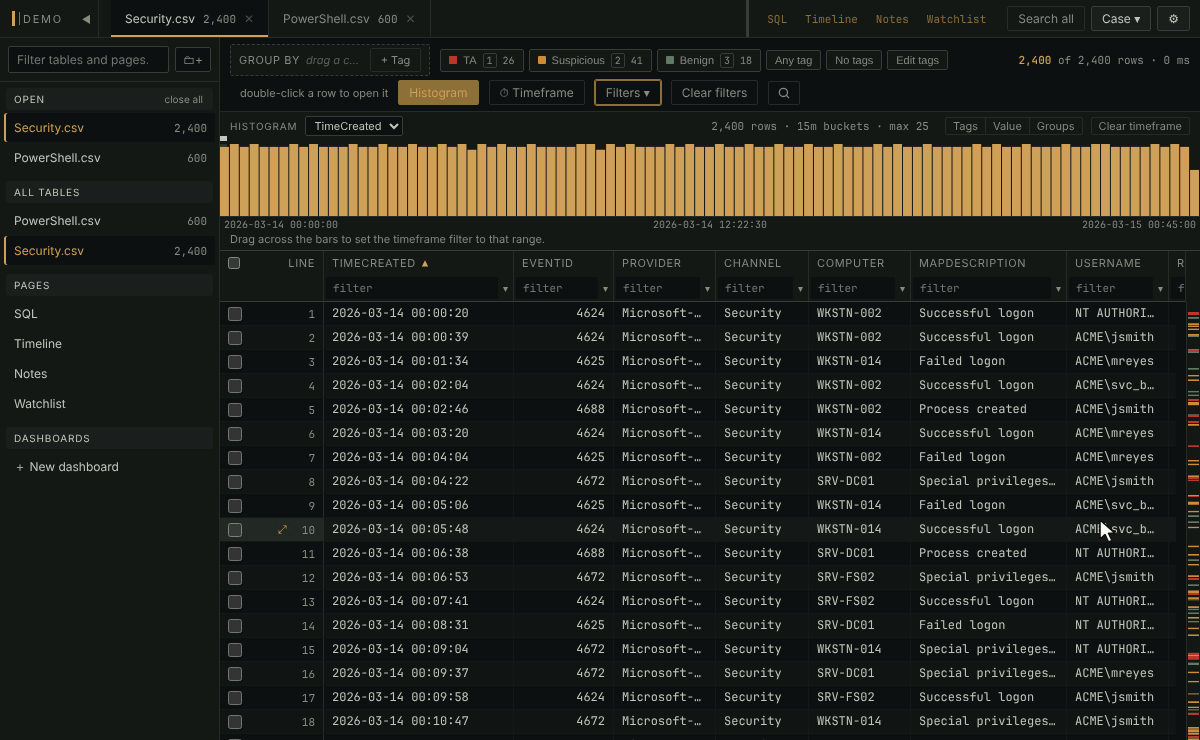The image size is (1200, 740).
Task: Open Provider column filter dropdown arrow
Action: coord(706,288)
